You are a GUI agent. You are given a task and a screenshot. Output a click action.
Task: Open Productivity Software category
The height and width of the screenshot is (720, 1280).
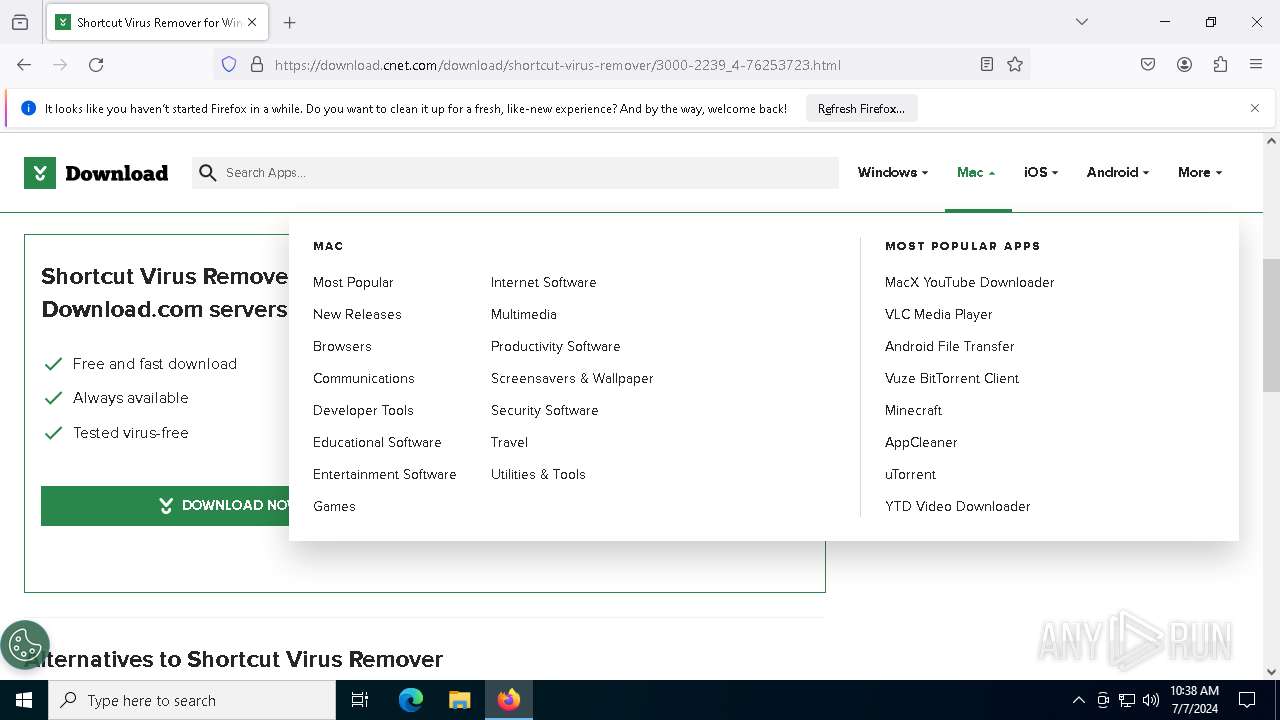555,346
